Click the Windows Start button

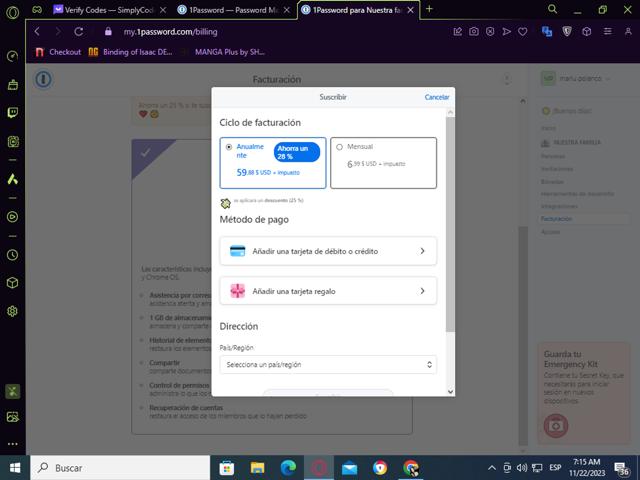(x=15, y=468)
